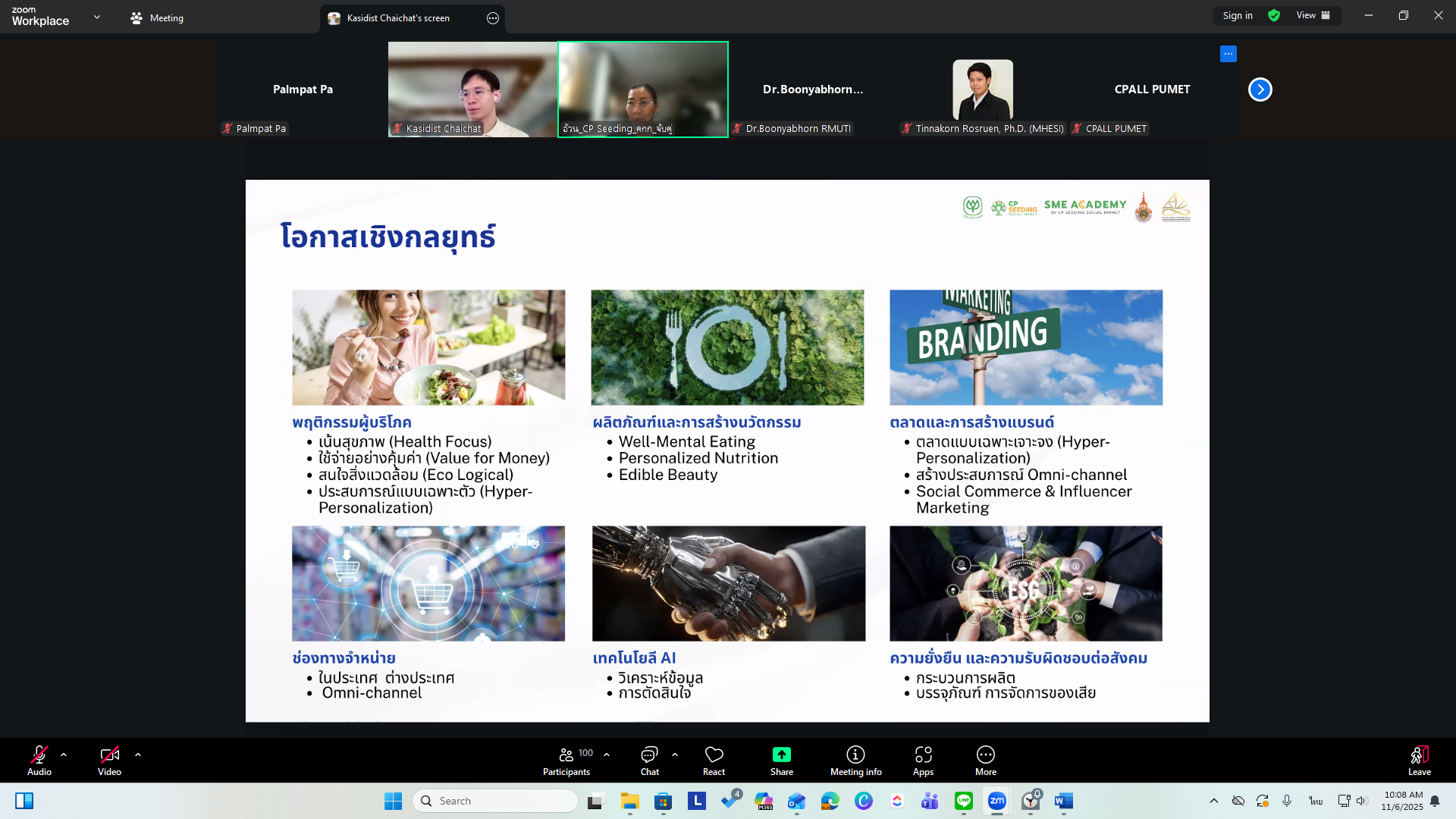The image size is (1456, 819).
Task: Click the encryption shield status icon
Action: point(1274,16)
